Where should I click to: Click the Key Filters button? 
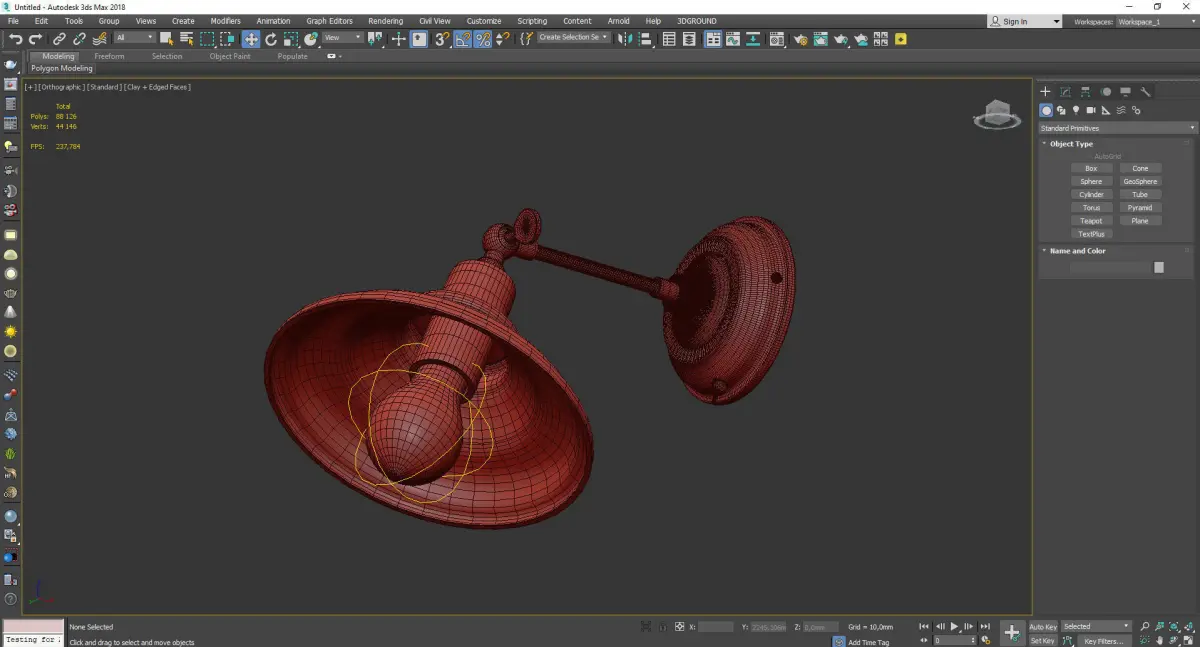click(x=1103, y=641)
